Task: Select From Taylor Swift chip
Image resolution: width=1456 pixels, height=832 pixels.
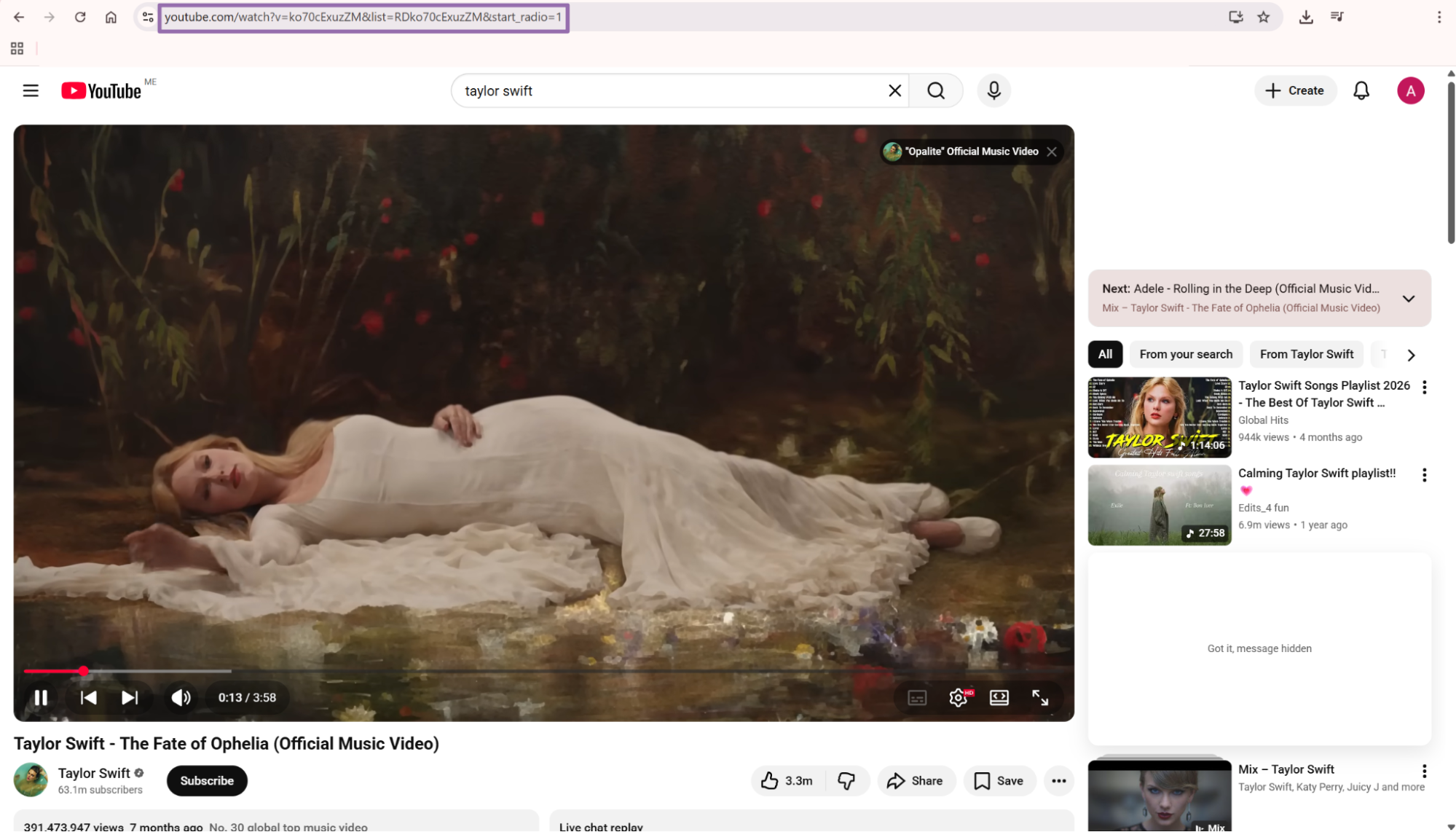Action: [1307, 354]
